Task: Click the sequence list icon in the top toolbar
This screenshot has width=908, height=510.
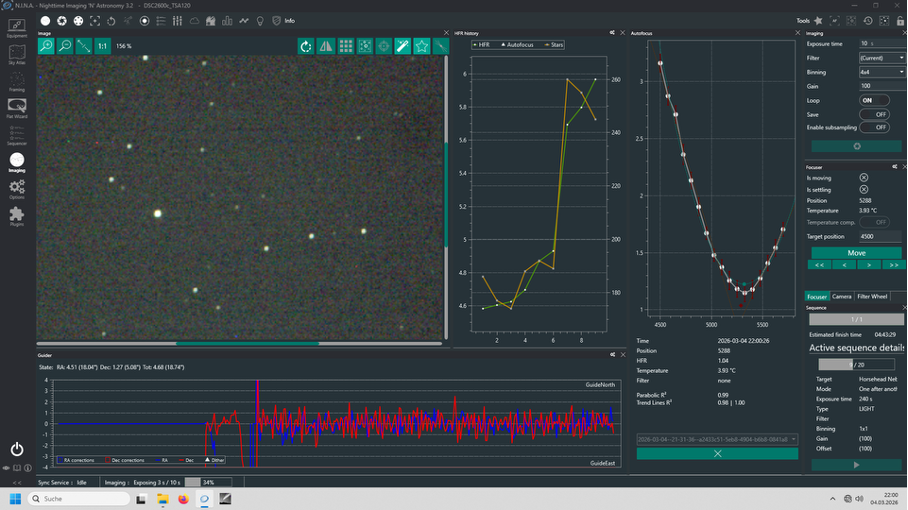Action: [x=161, y=21]
